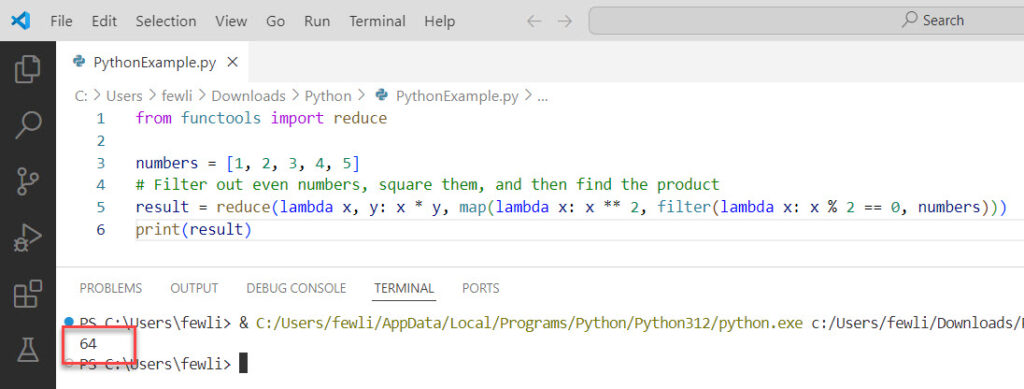1024x389 pixels.
Task: Click the Users breadcrumb segment
Action: pos(124,96)
